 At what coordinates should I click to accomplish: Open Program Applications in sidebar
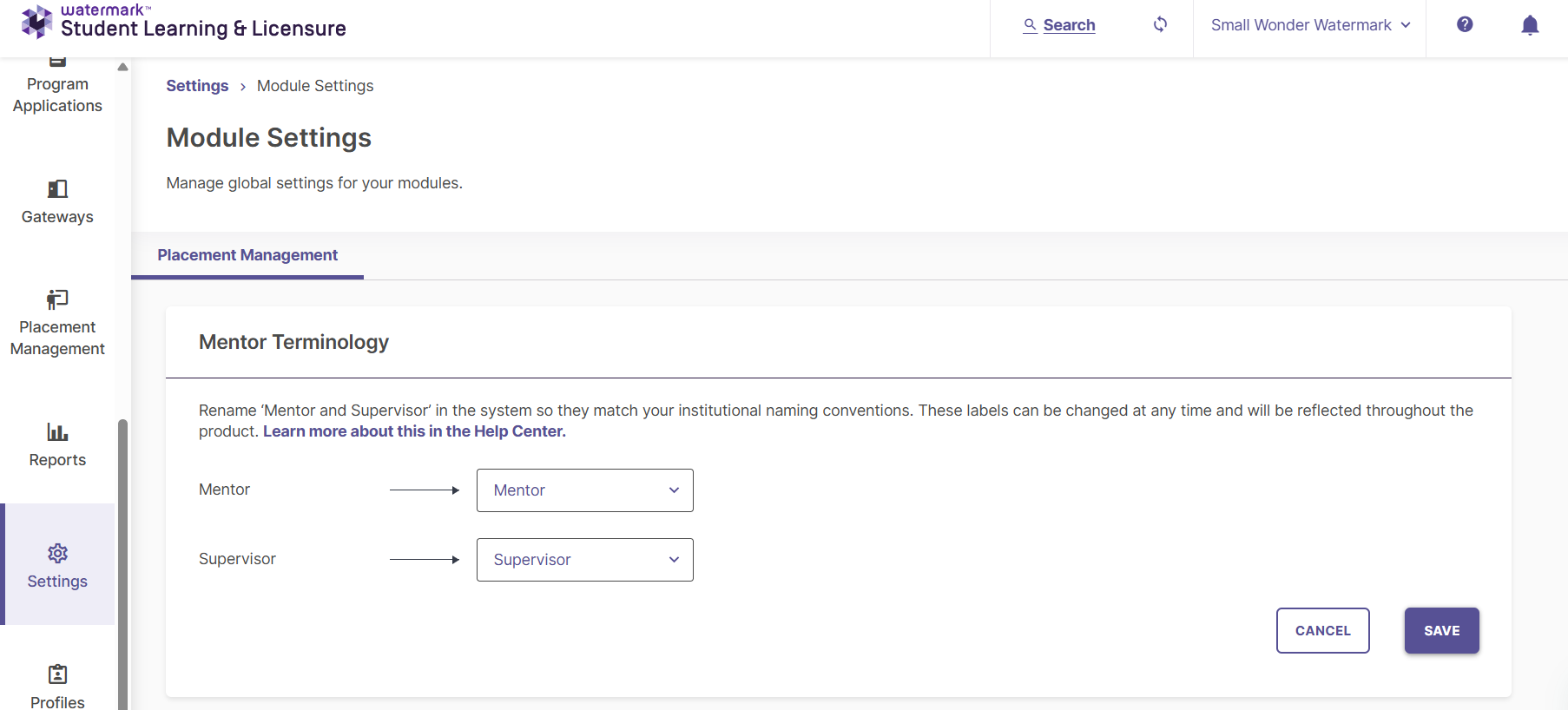click(x=57, y=95)
